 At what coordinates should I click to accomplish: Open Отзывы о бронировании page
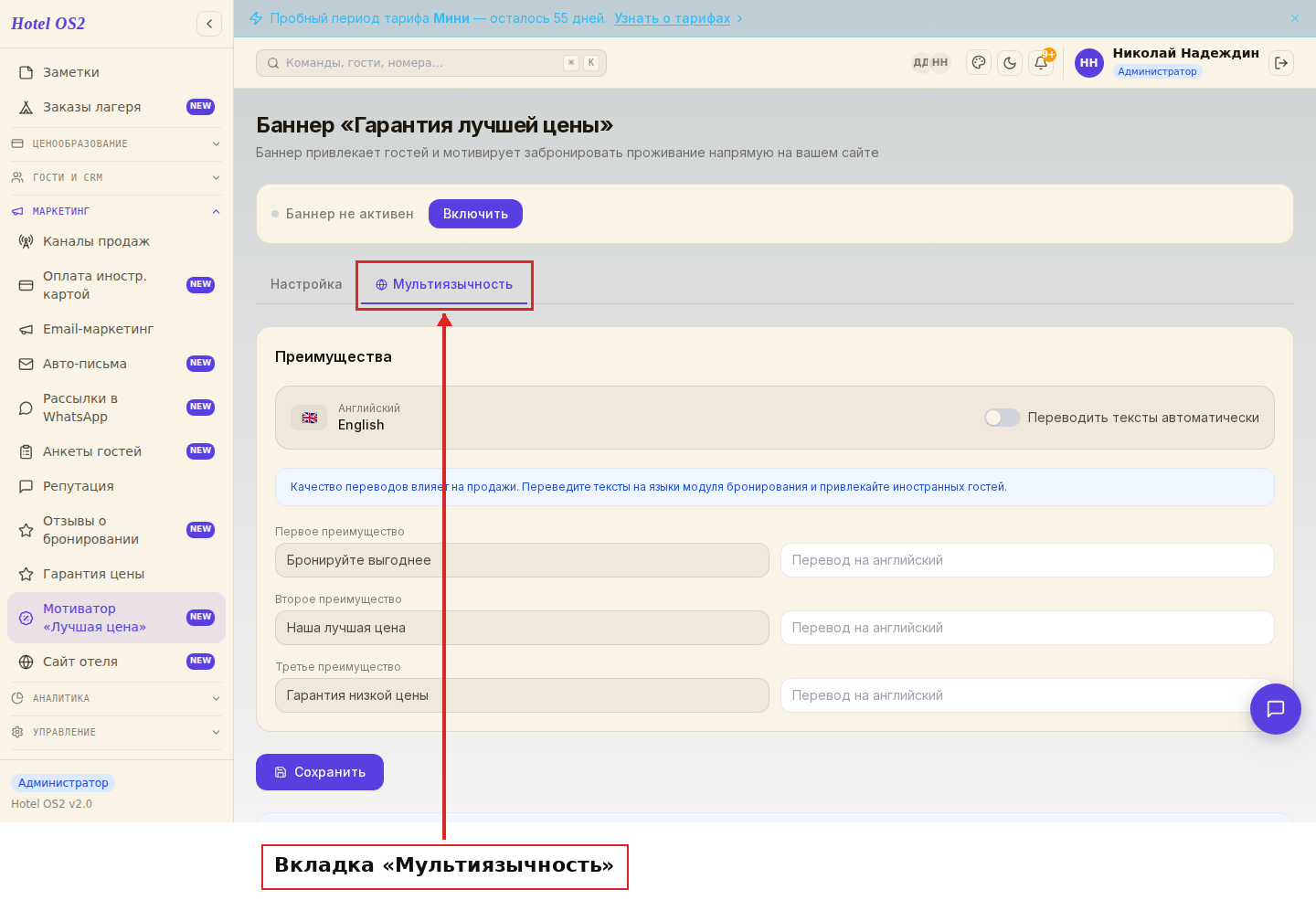(x=117, y=530)
